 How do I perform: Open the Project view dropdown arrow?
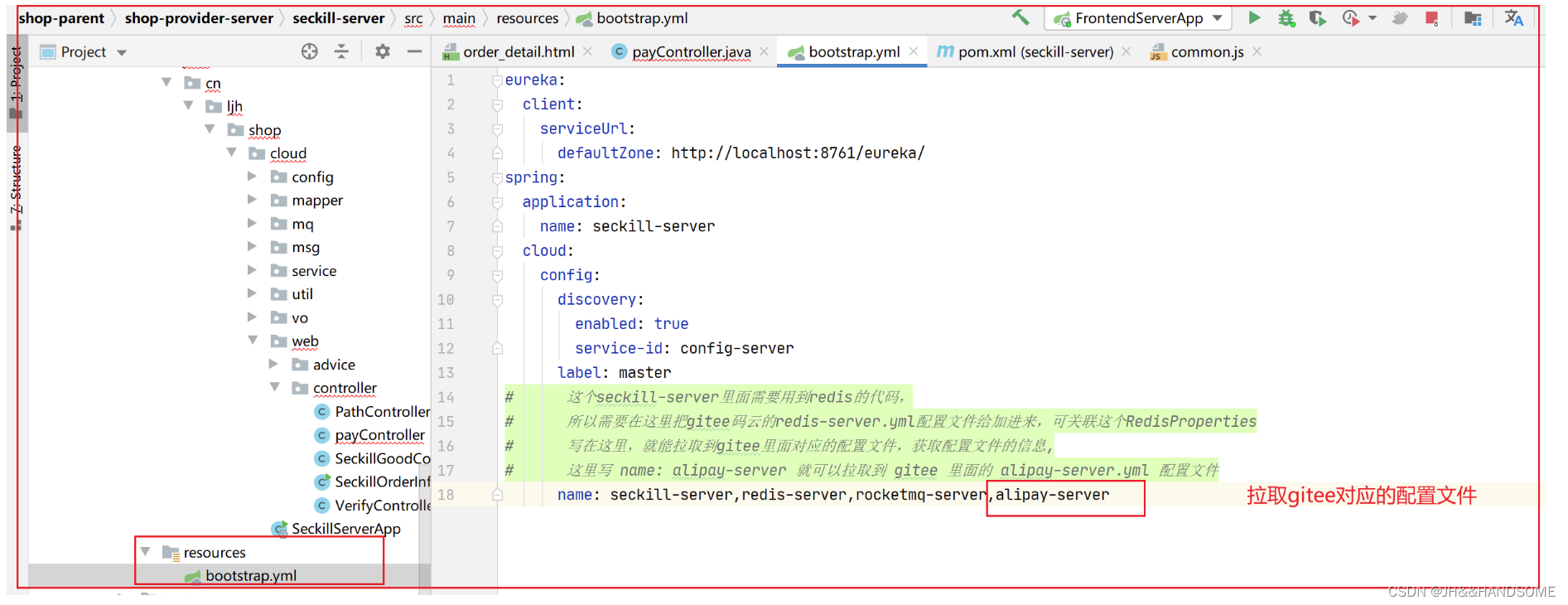(x=122, y=52)
